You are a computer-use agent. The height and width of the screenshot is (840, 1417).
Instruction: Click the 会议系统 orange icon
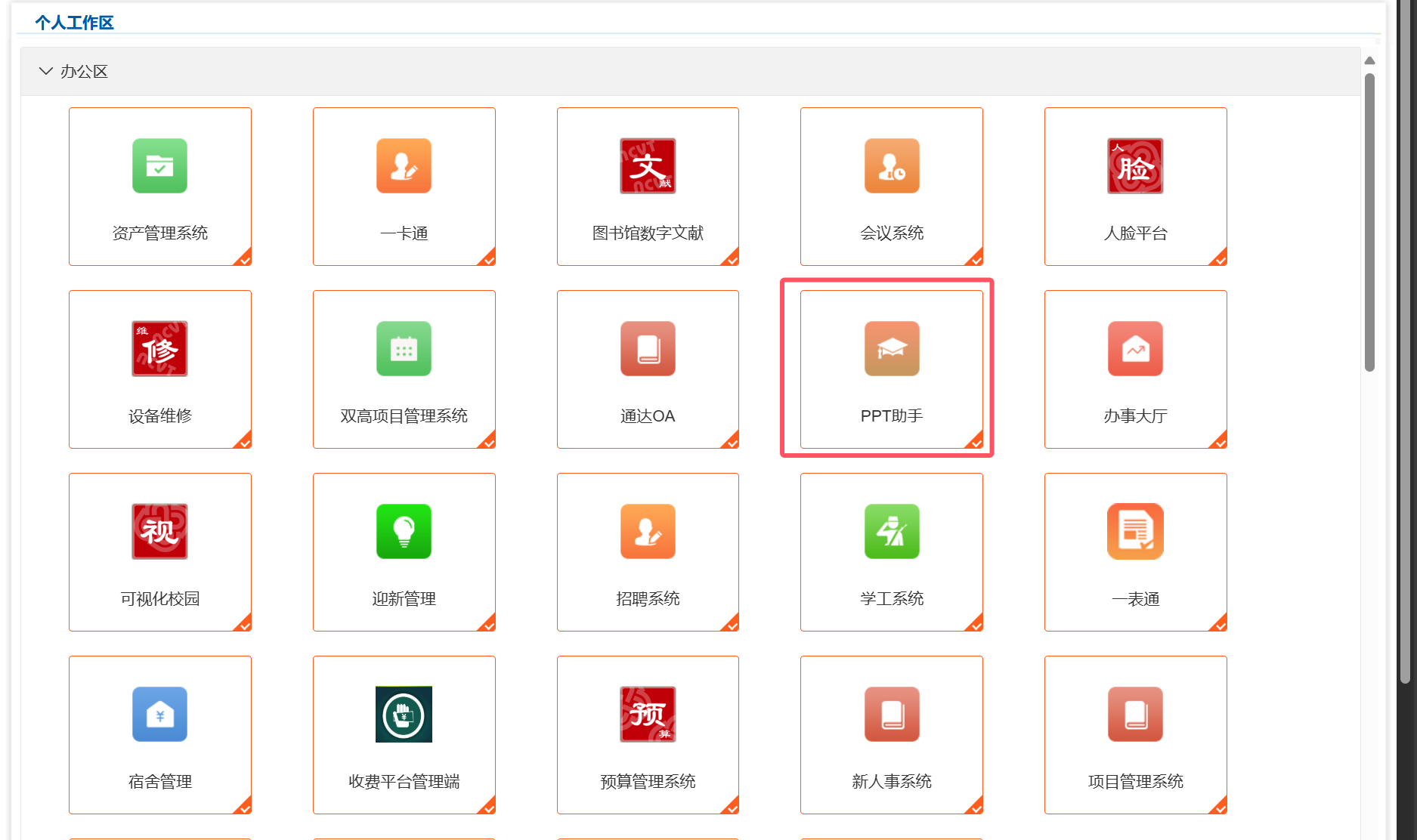point(892,166)
